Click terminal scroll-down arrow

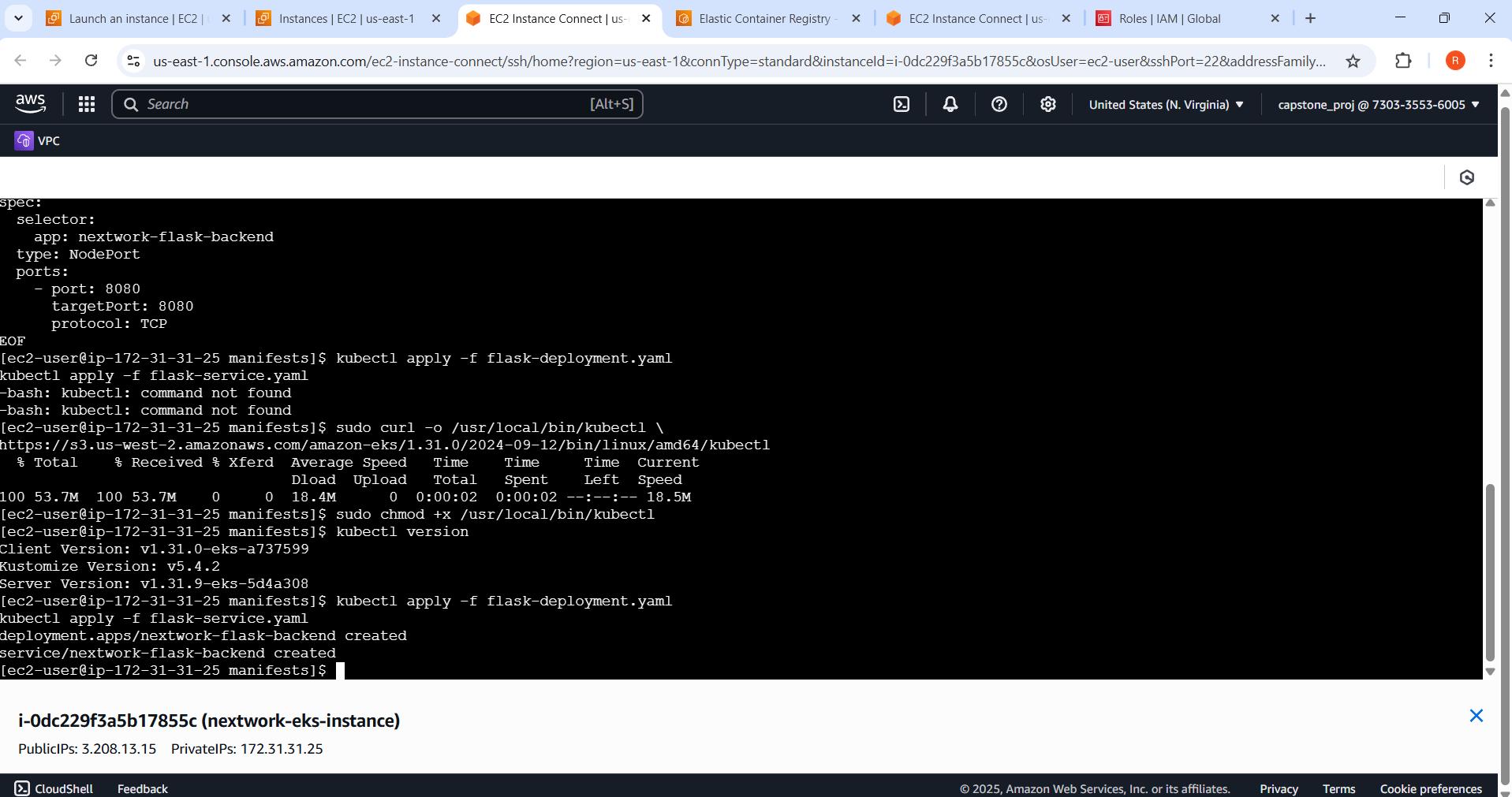tap(1490, 672)
